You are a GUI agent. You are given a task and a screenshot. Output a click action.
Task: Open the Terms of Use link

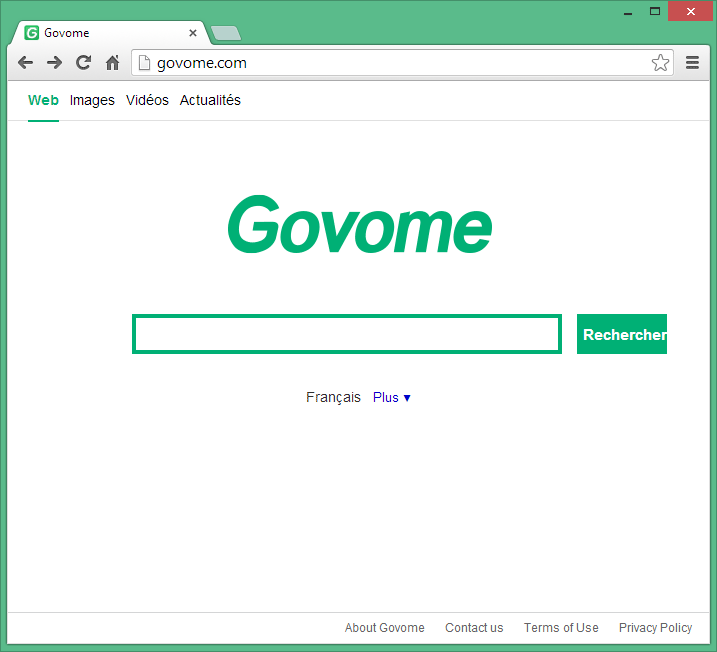(561, 628)
